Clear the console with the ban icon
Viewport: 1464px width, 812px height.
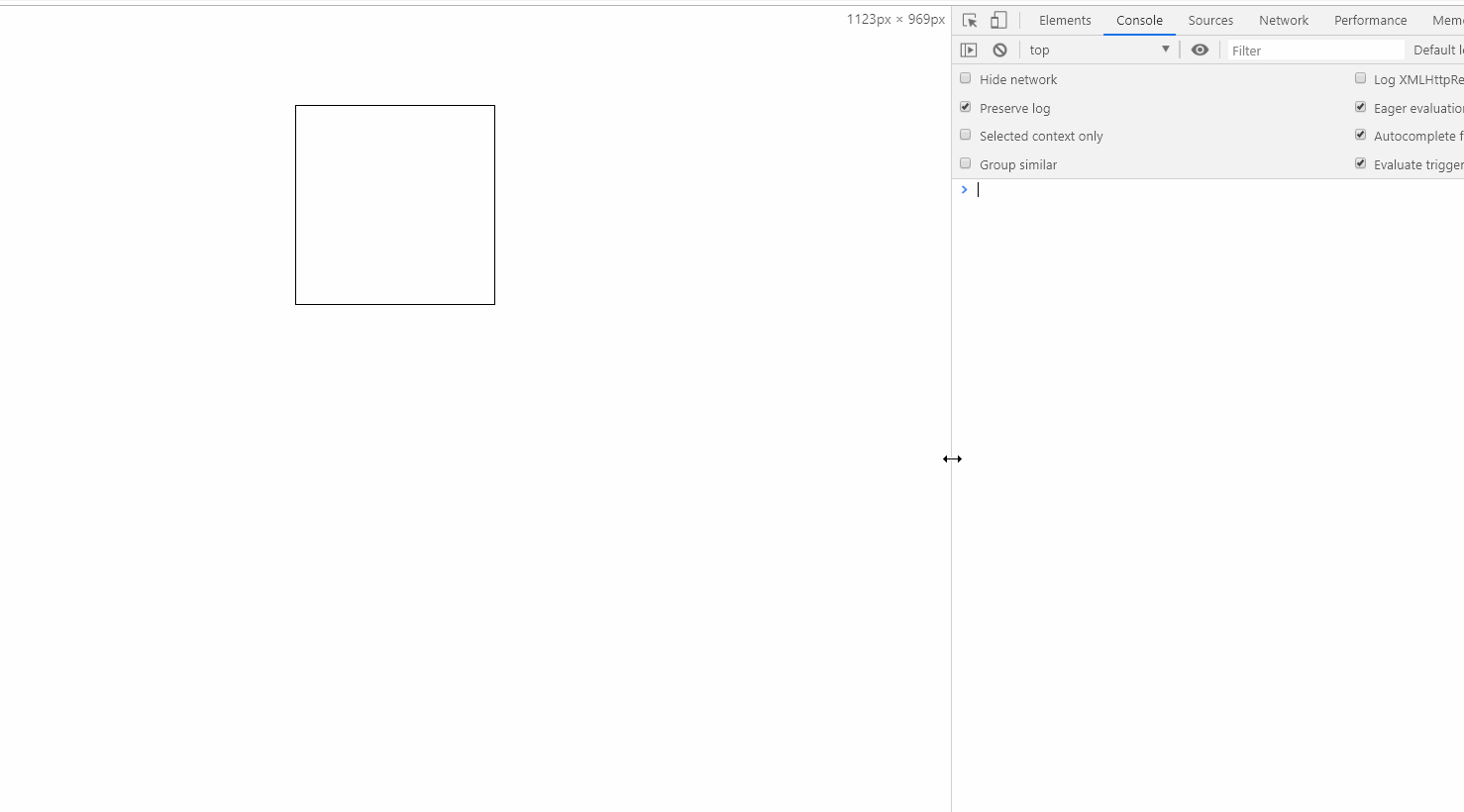click(999, 50)
